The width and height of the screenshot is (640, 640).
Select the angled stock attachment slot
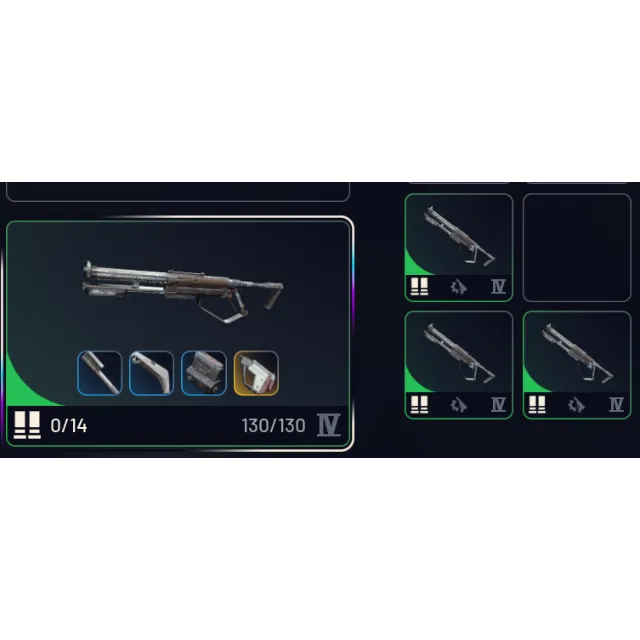pyautogui.click(x=151, y=373)
